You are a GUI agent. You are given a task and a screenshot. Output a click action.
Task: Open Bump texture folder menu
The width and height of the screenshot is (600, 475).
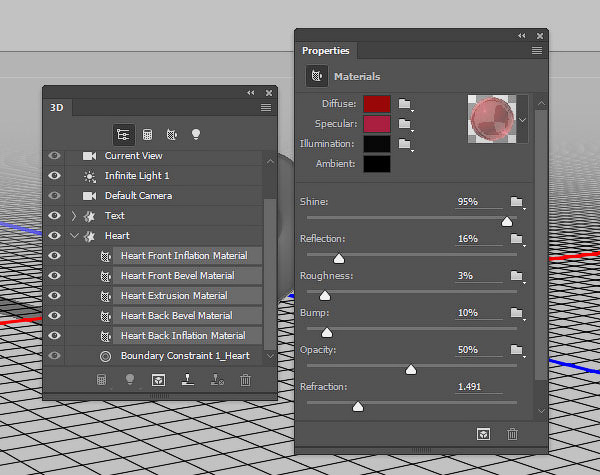(x=517, y=313)
